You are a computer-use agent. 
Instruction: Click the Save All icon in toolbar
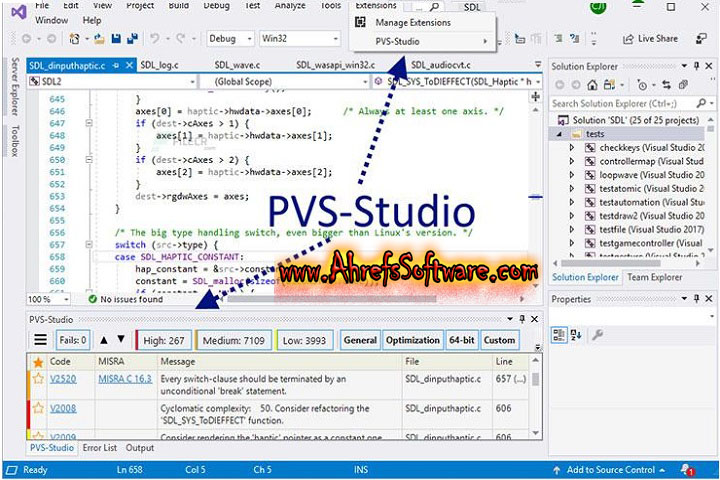coord(133,39)
